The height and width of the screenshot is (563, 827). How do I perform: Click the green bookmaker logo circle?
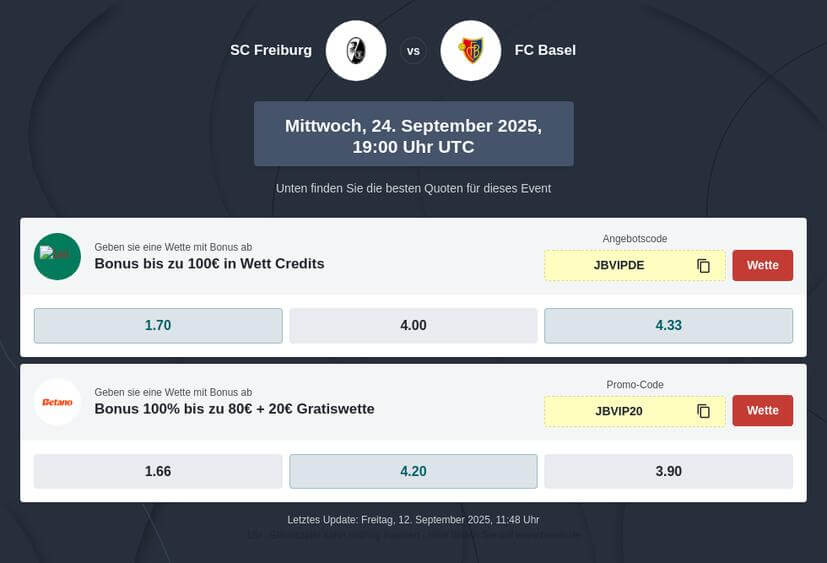click(57, 256)
